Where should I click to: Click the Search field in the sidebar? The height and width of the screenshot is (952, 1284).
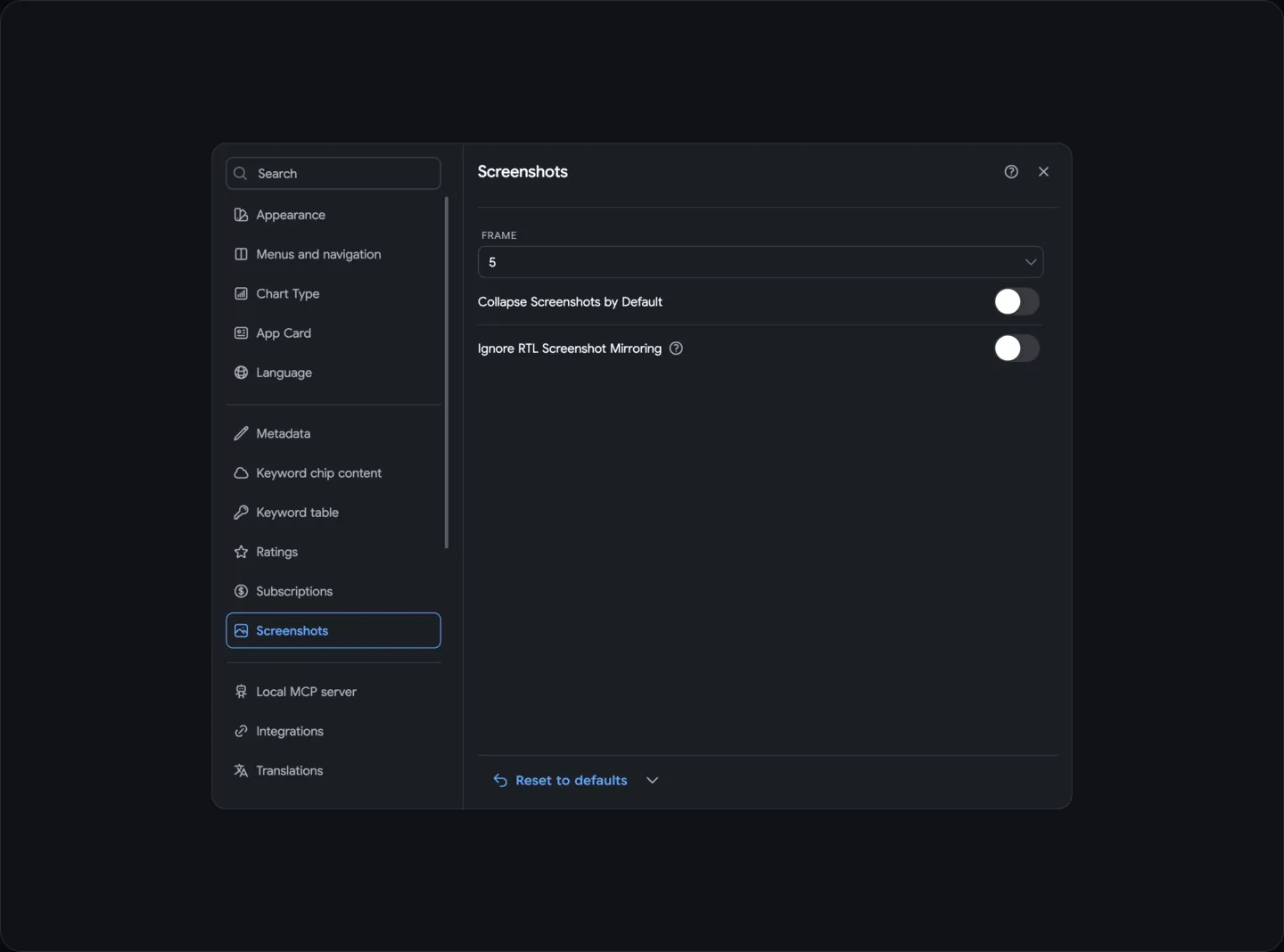point(333,173)
